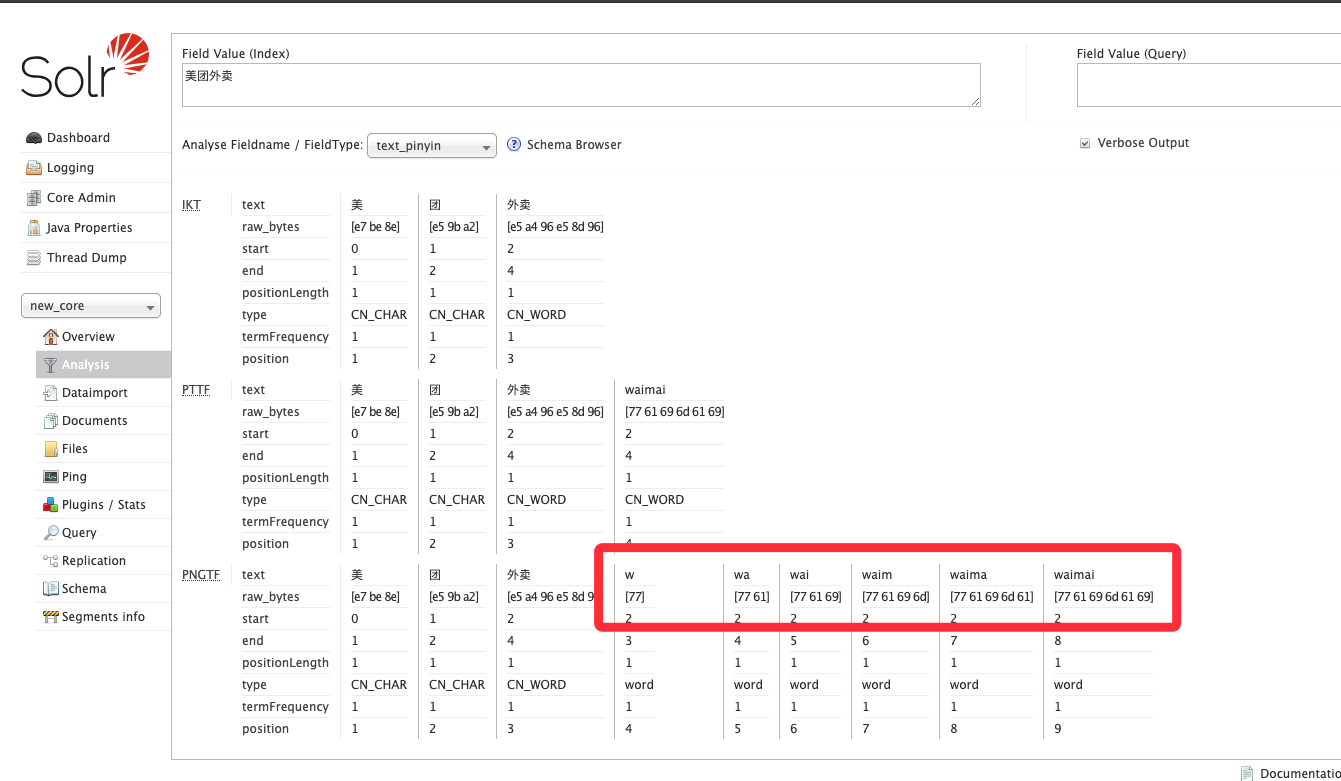This screenshot has height=781, width=1341.
Task: Click the IKT tokenizer abbreviation
Action: point(191,205)
